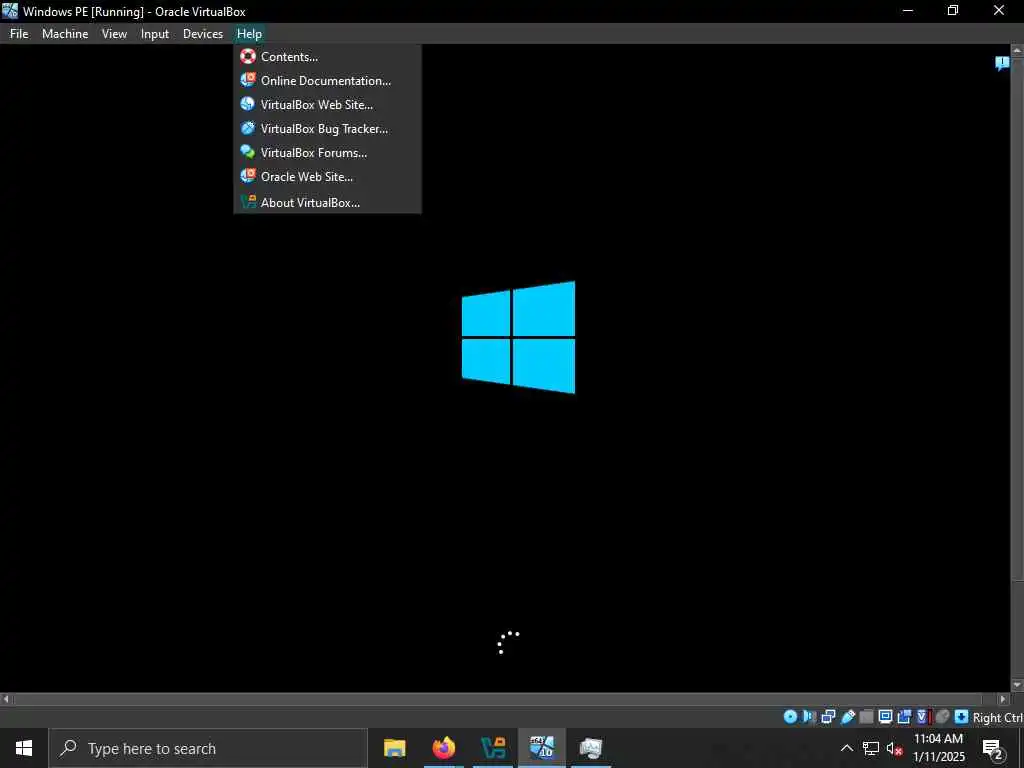Open the clock showing 11:04 AM
Image resolution: width=1024 pixels, height=768 pixels.
pyautogui.click(x=938, y=748)
